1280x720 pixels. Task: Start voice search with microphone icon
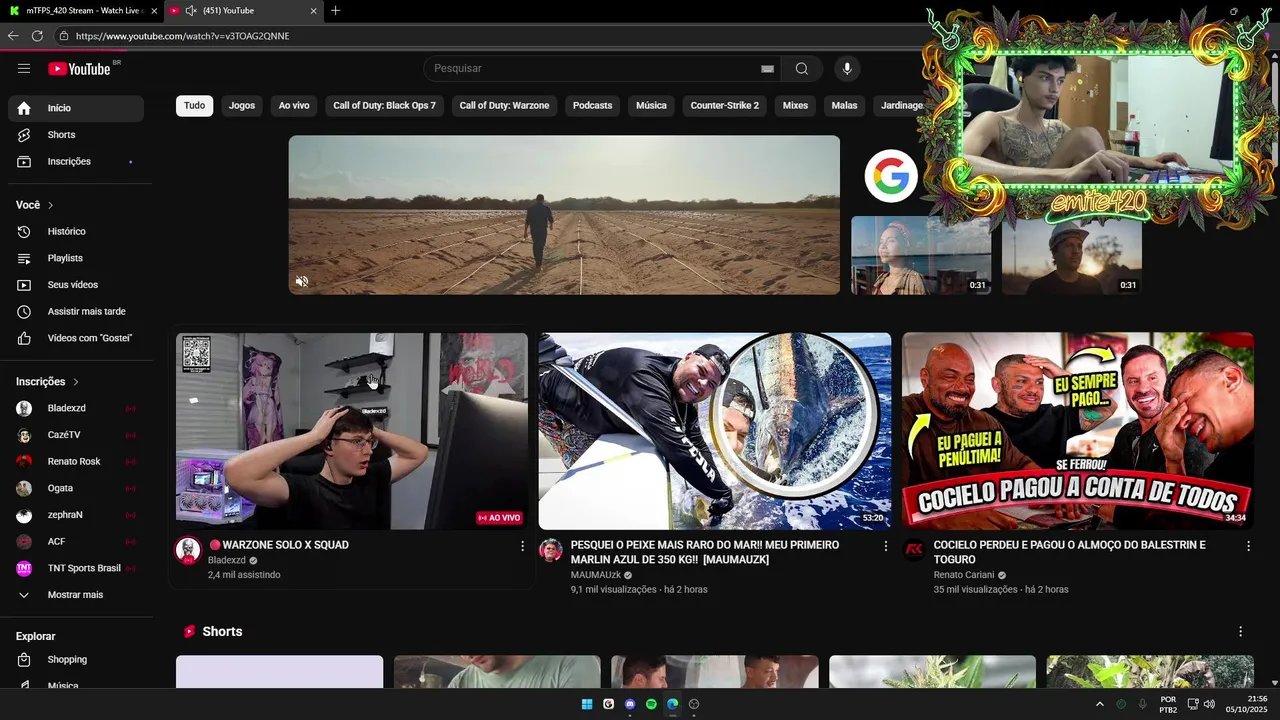pyautogui.click(x=847, y=68)
